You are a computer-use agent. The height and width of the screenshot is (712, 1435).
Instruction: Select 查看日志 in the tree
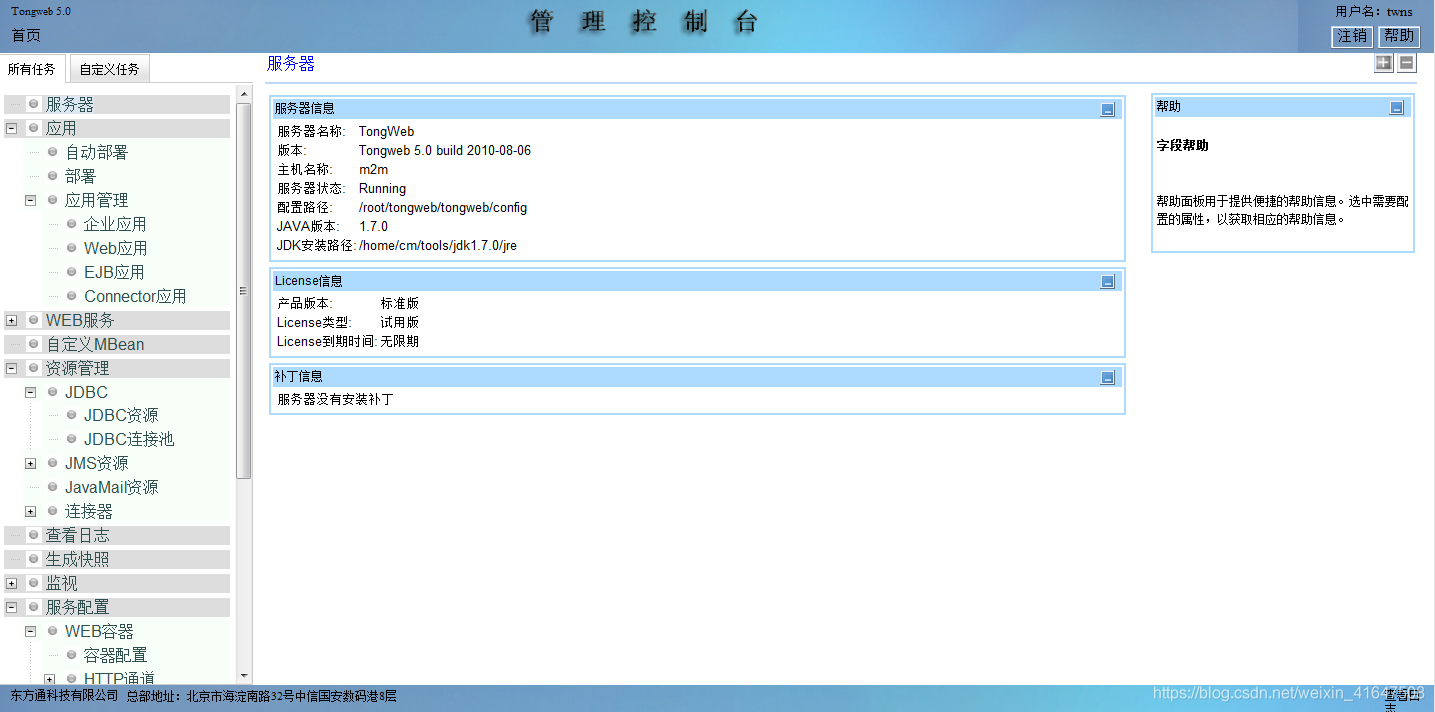pos(78,535)
